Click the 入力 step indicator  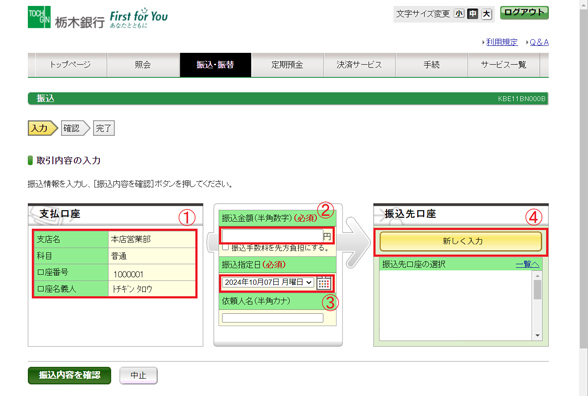click(x=43, y=128)
